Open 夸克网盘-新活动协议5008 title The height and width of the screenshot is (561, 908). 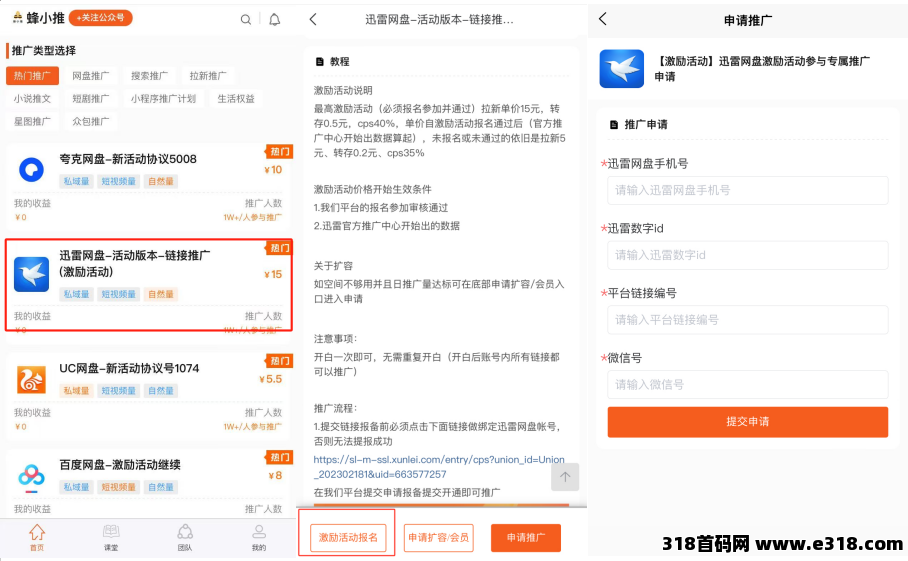(x=128, y=159)
